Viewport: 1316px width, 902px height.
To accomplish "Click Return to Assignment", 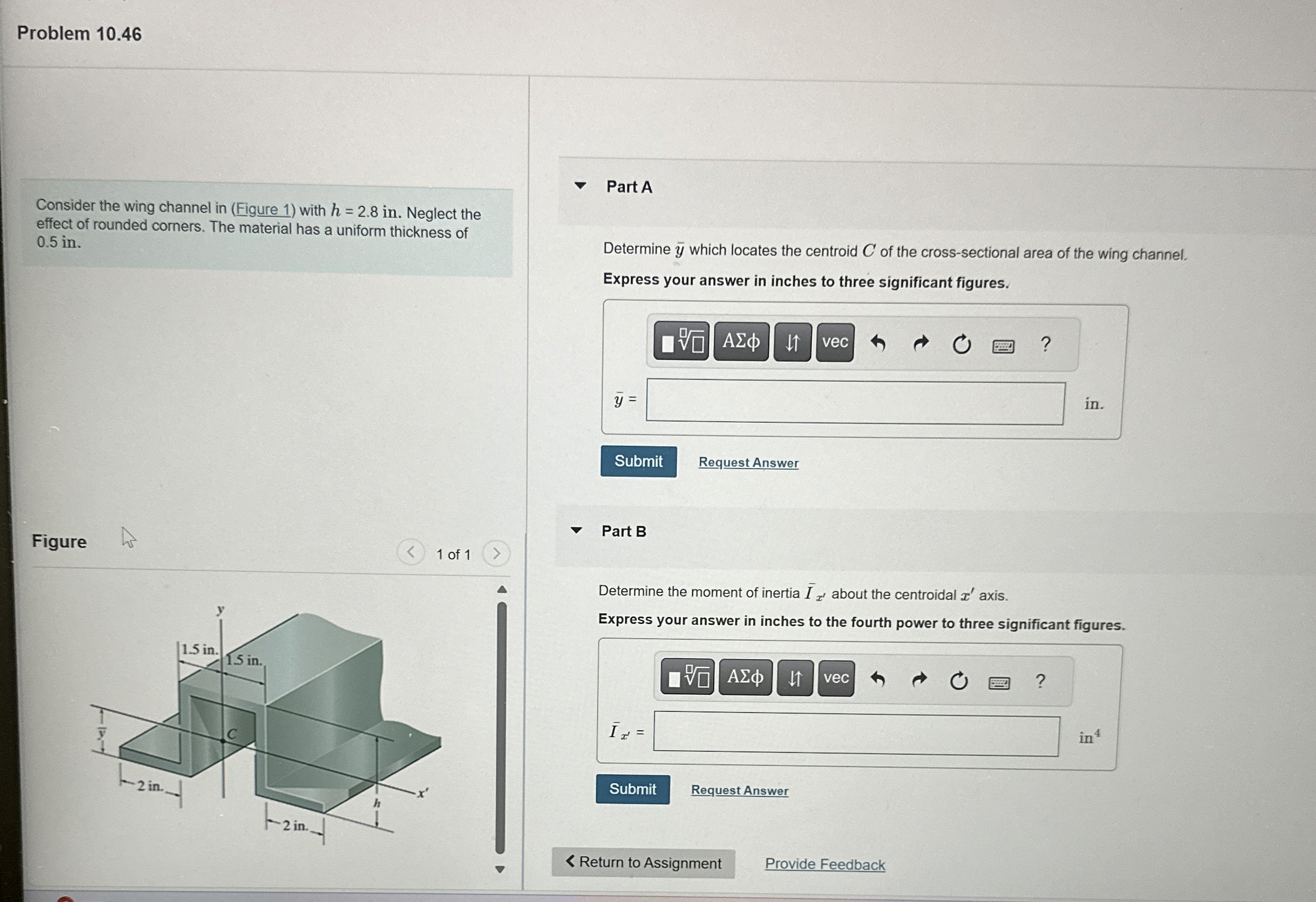I will 643,863.
